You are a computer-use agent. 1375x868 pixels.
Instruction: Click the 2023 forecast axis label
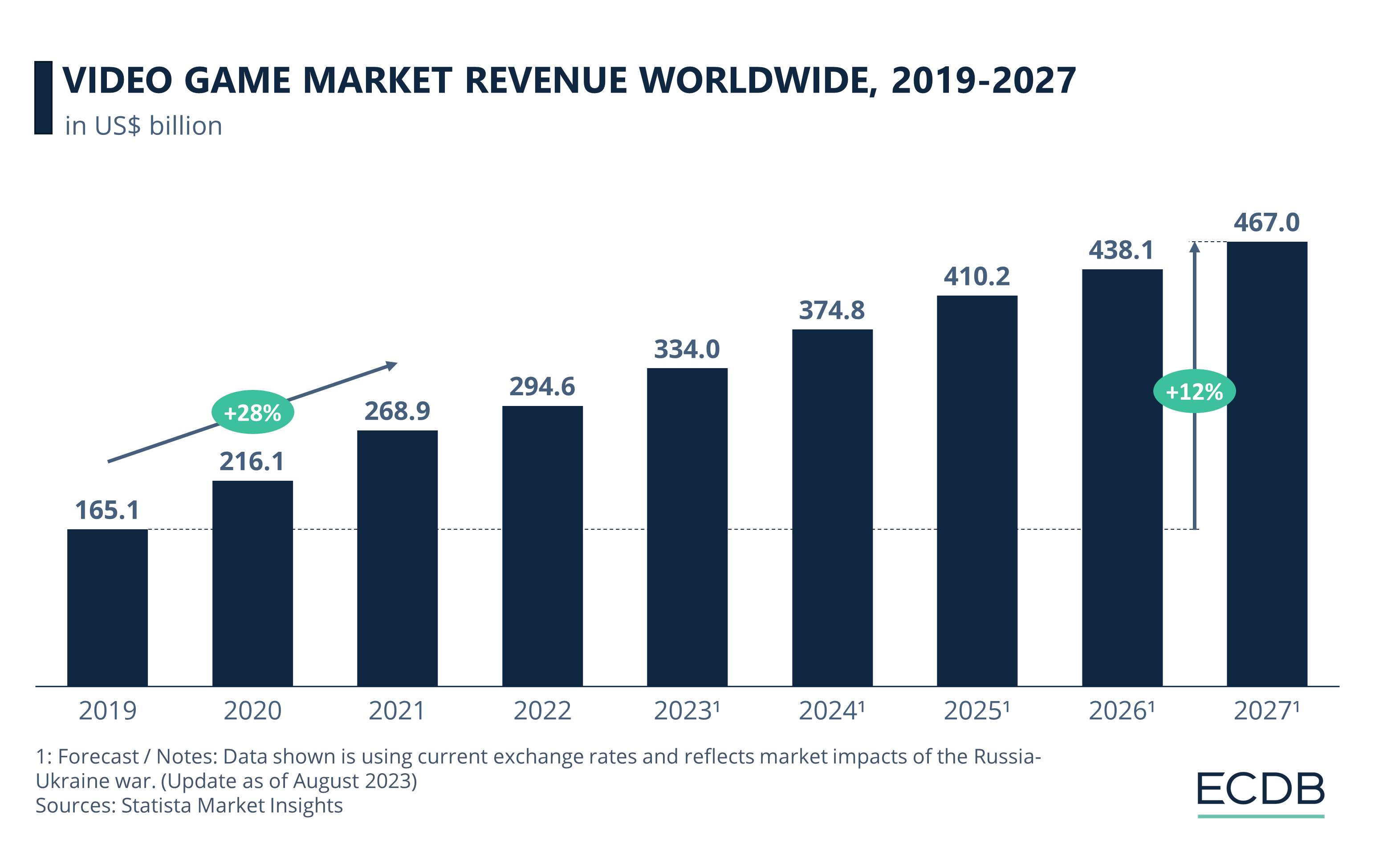tap(687, 711)
